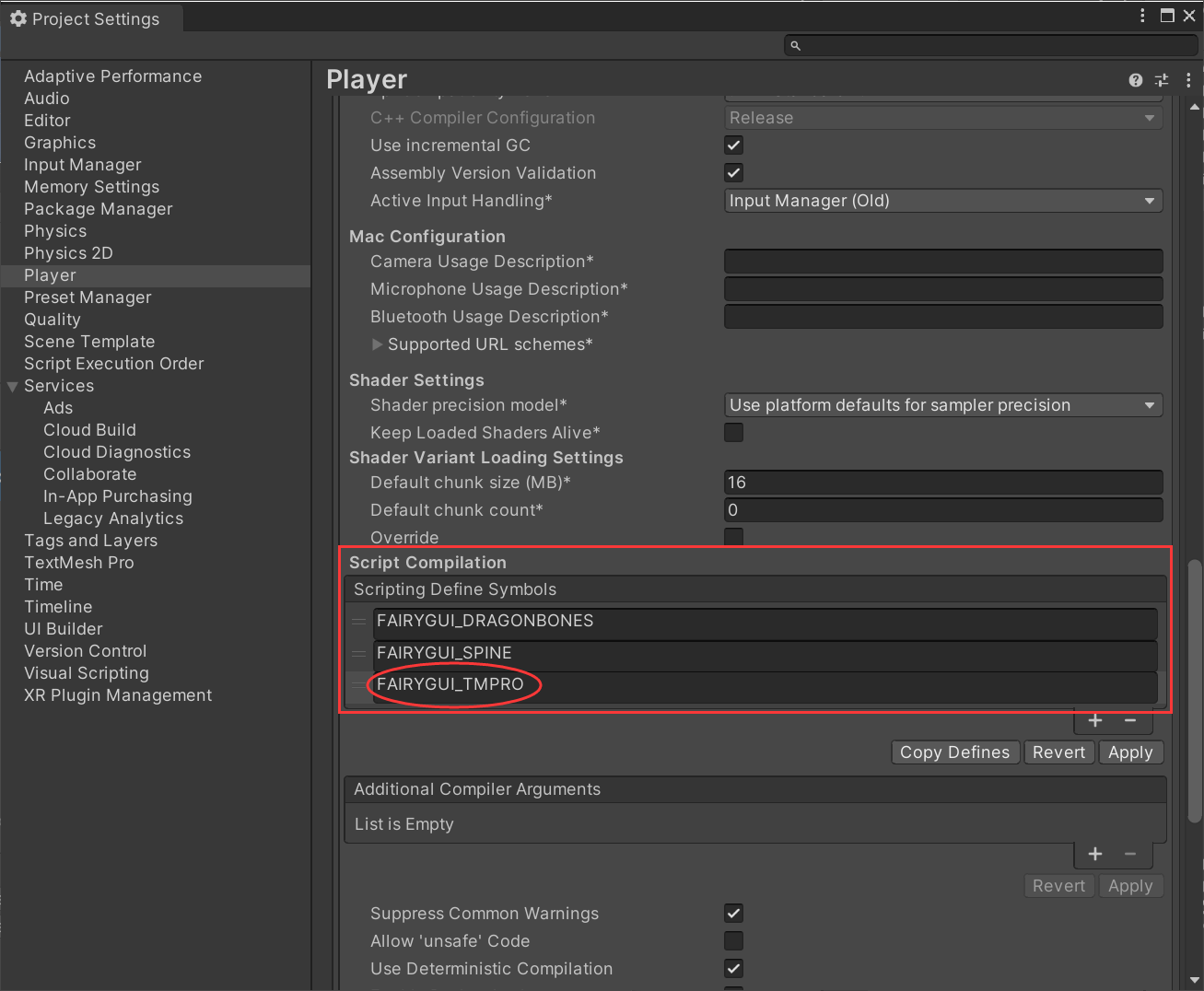Revert scripting define symbol changes

click(x=1058, y=752)
